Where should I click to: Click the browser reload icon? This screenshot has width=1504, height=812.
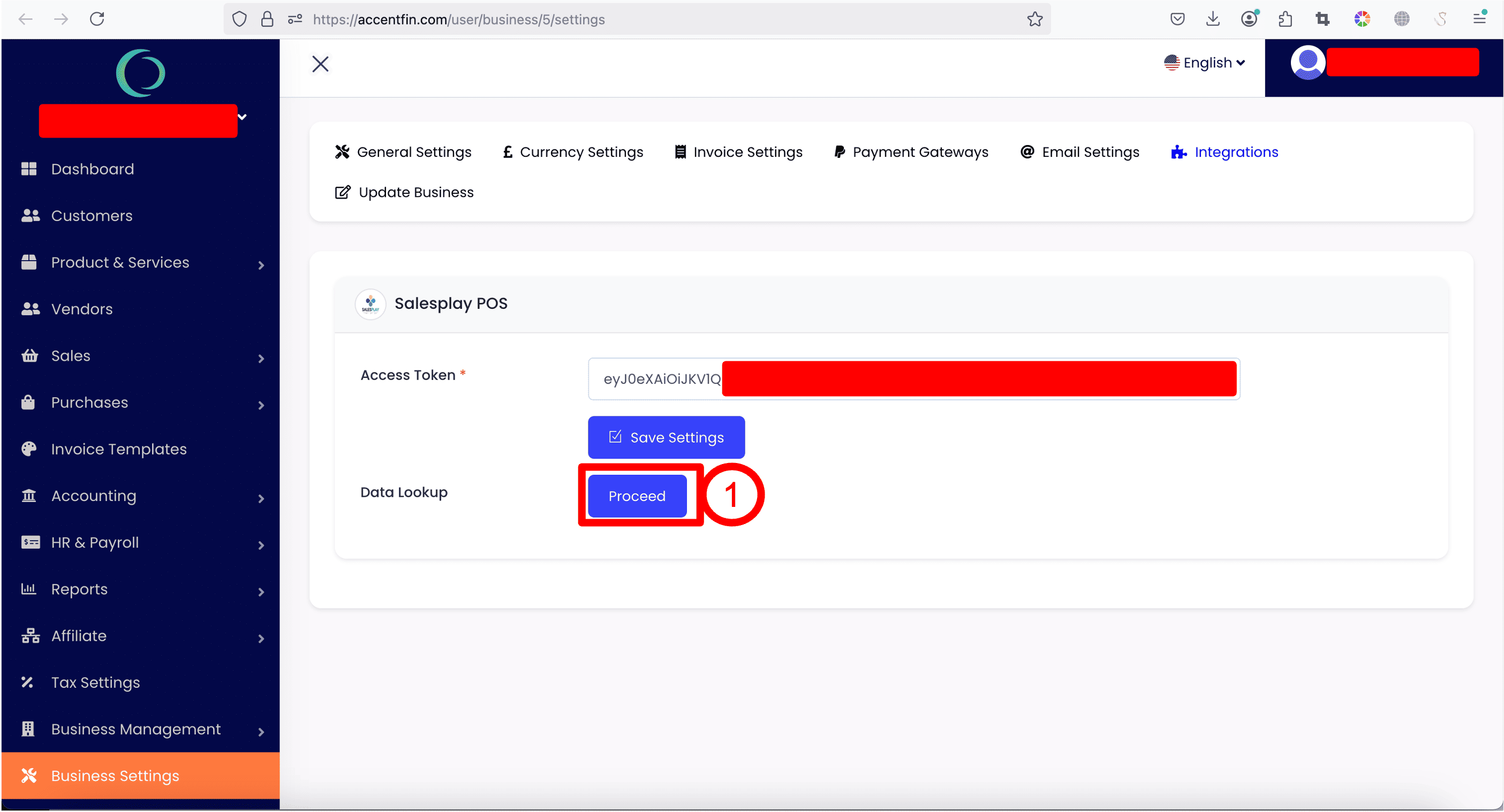pos(97,19)
